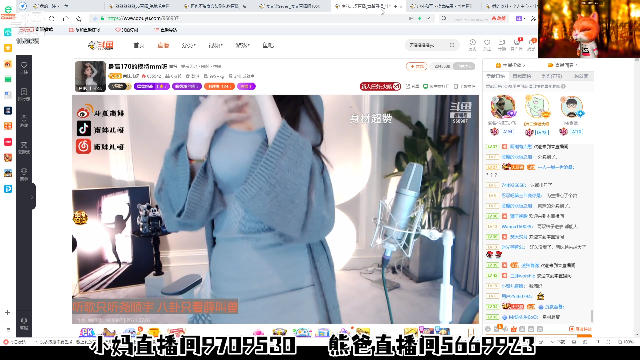Click the headset icon at the dark sidebar bottom

point(24,321)
